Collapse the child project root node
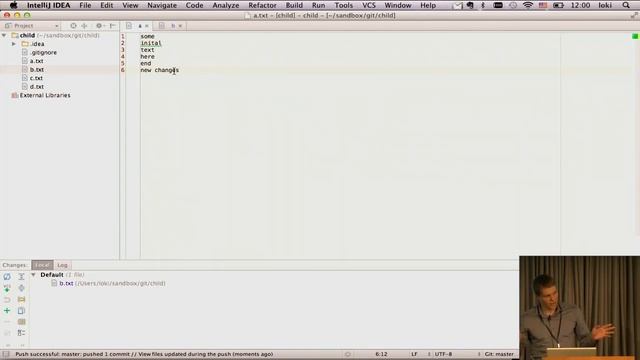 (4, 36)
